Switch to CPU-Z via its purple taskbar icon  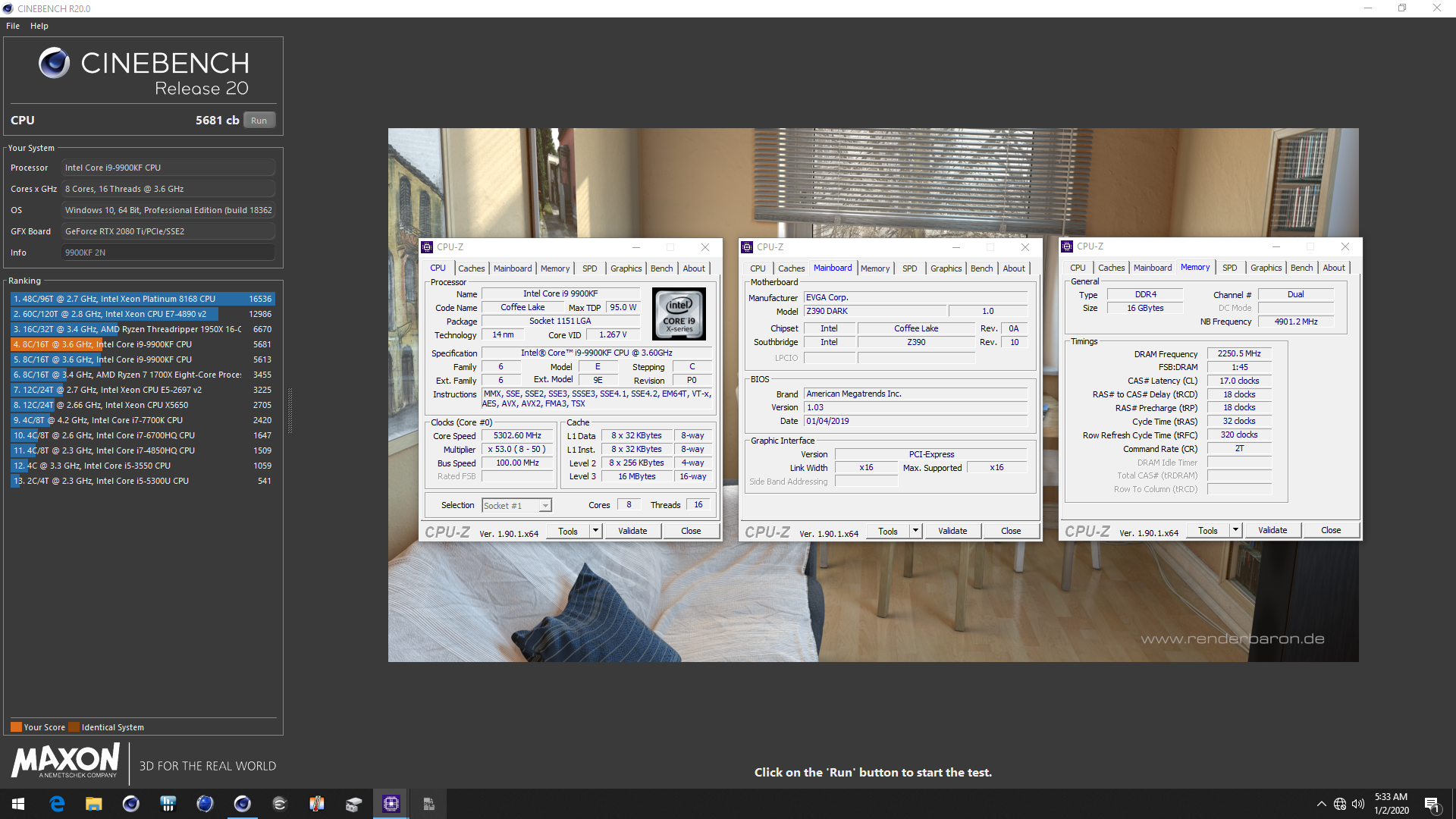(391, 804)
